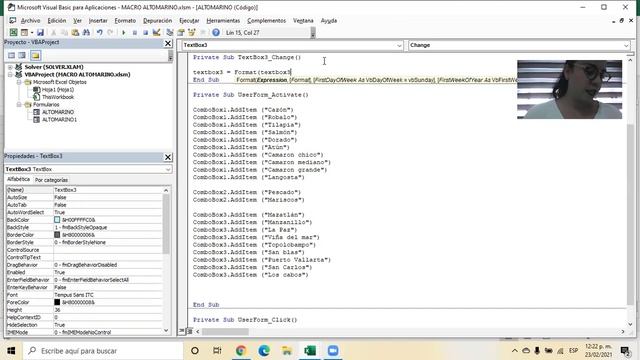Screen dimensions: 640x360
Task: Close the Propiedades - TextBox3 panel
Action: 168,157
